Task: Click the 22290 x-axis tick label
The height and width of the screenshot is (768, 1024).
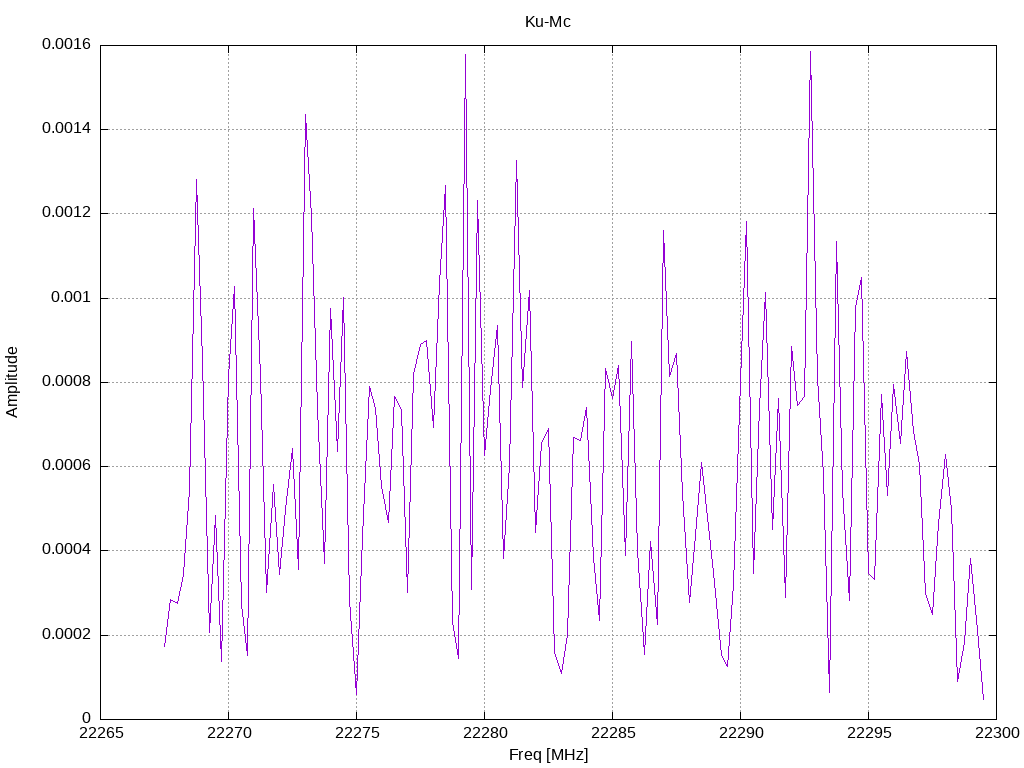Action: pos(741,733)
